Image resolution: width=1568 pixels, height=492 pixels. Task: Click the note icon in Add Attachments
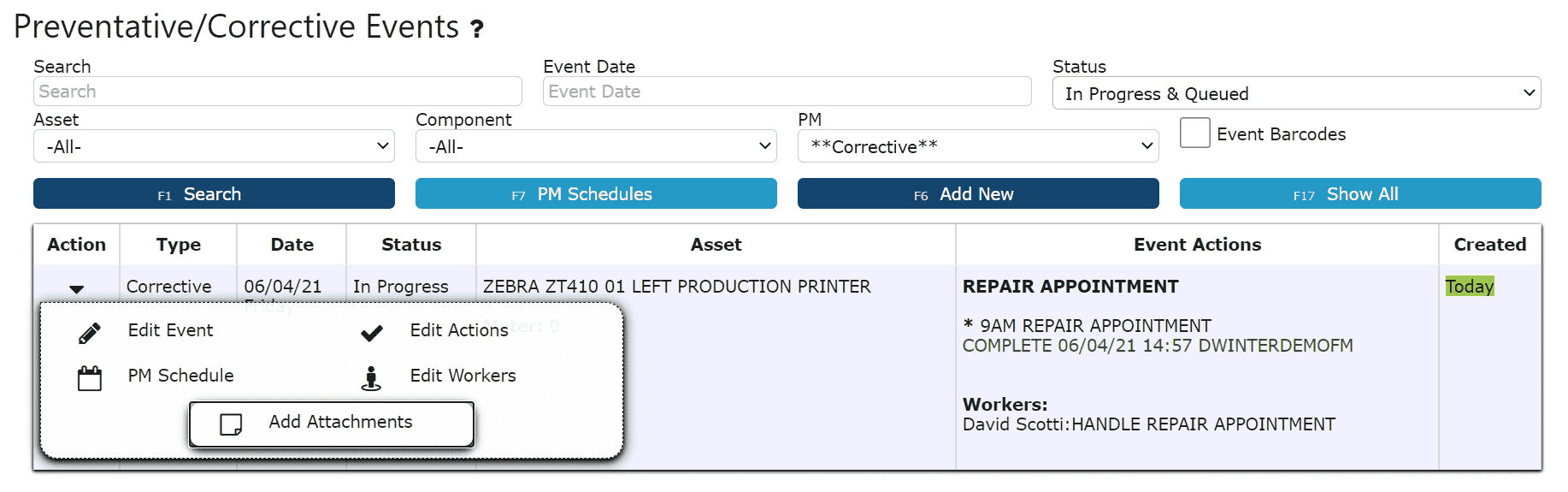pyautogui.click(x=231, y=424)
